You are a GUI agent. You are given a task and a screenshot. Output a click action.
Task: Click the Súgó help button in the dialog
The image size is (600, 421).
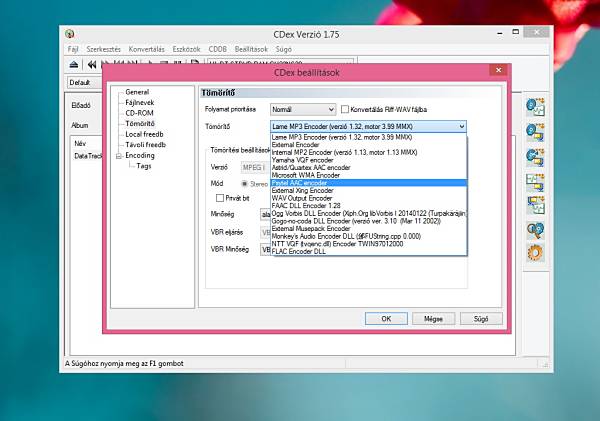[481, 318]
